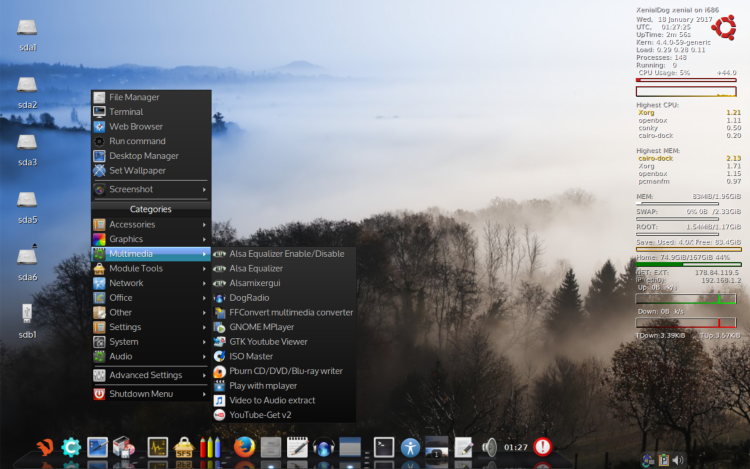
Task: Open FFConvert multimedia converter
Action: point(284,312)
